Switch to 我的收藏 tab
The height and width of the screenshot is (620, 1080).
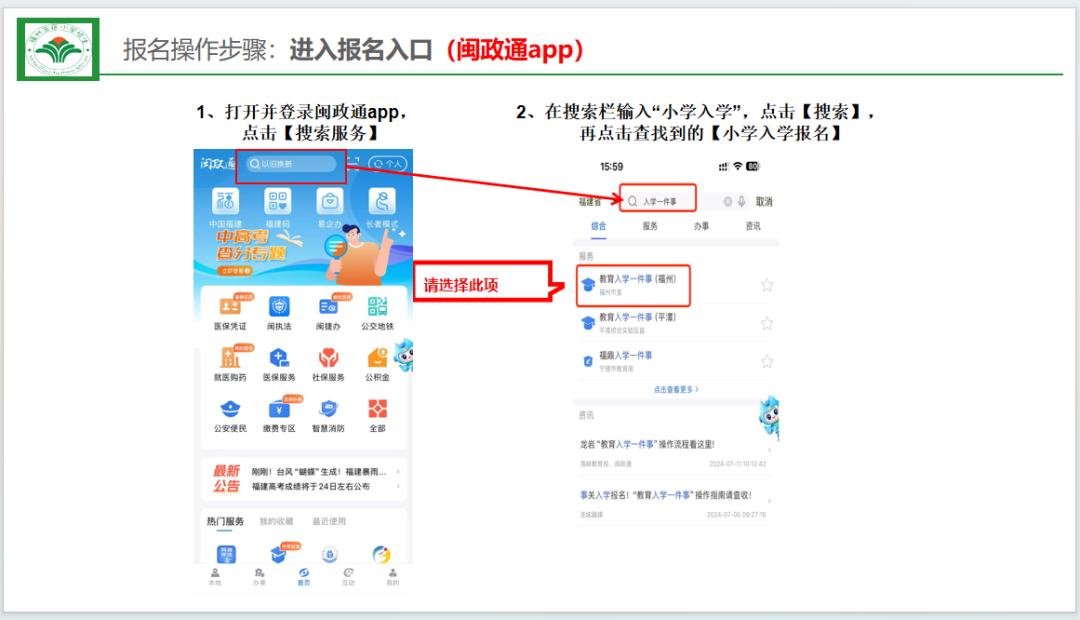(276, 521)
